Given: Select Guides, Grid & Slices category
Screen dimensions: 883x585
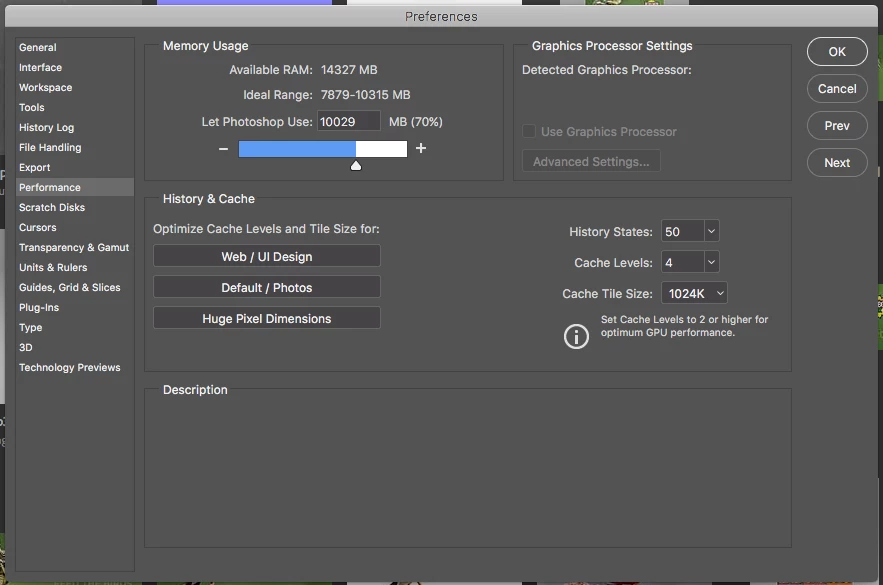Looking at the screenshot, I should 75,287.
